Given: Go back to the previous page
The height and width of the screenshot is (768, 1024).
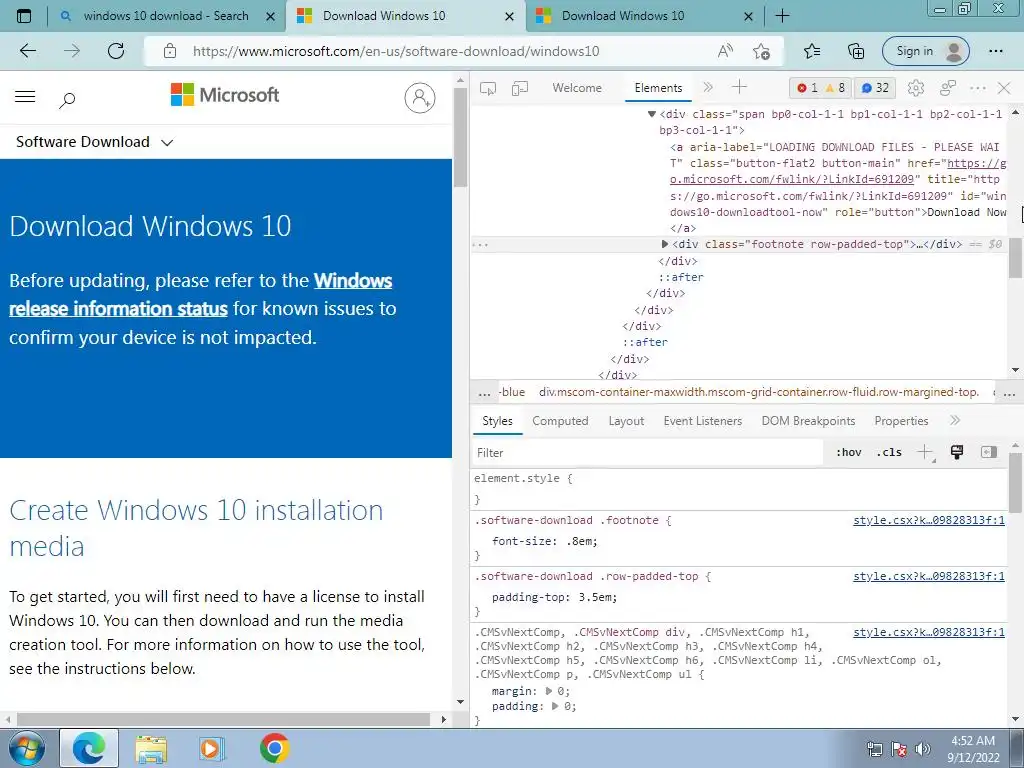Looking at the screenshot, I should [x=27, y=51].
